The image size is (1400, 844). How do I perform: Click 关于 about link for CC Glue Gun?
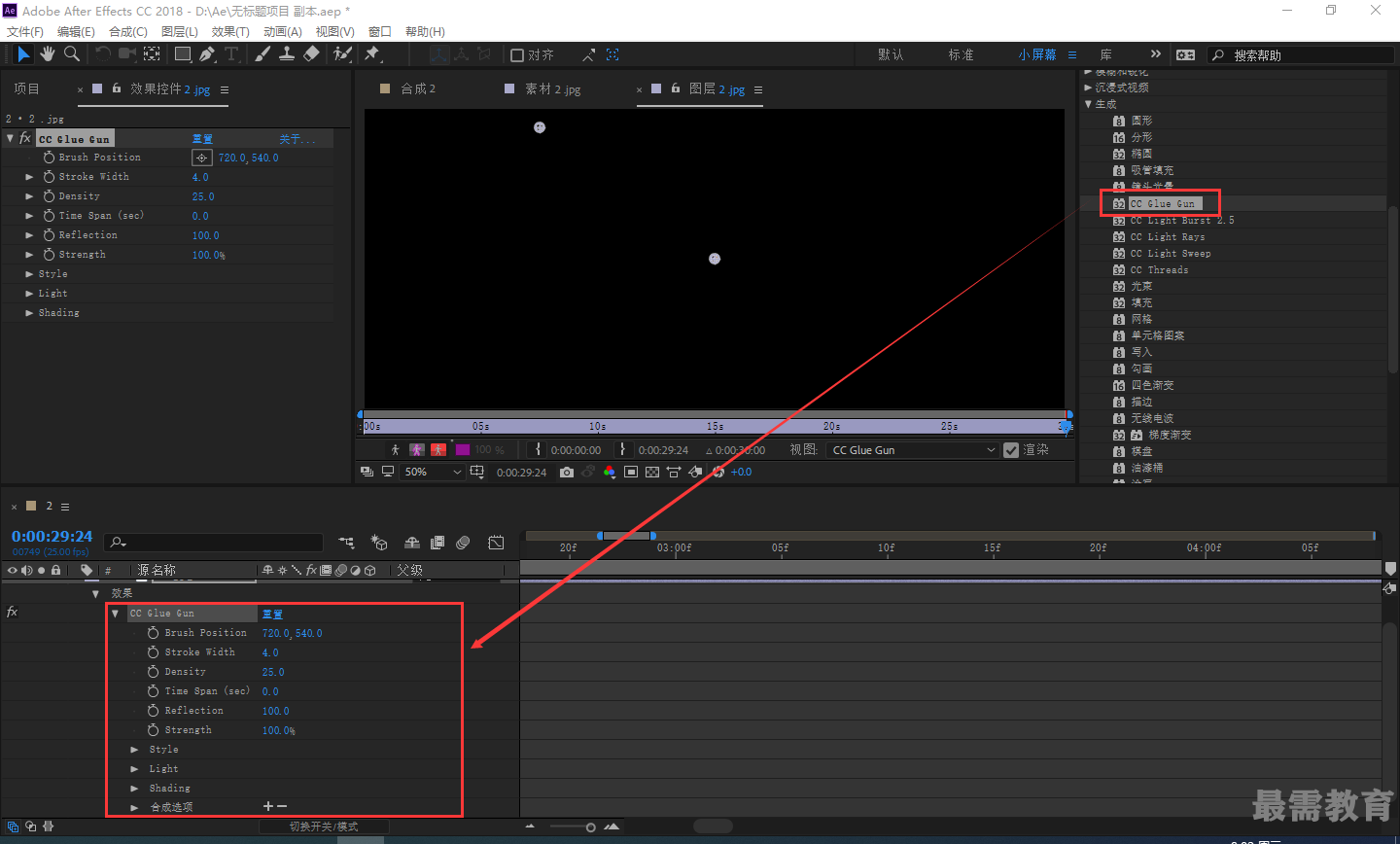pos(297,139)
